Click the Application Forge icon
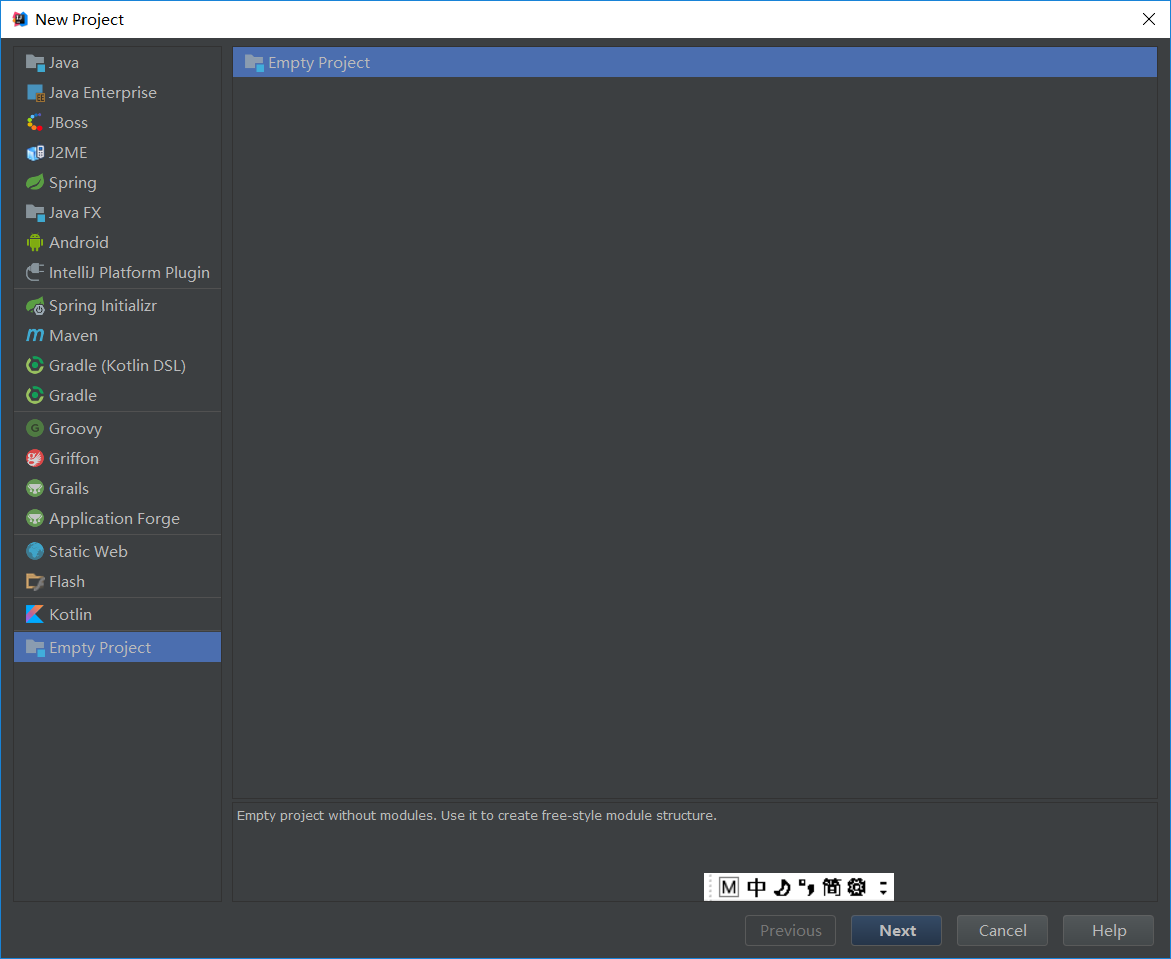1171x959 pixels. pos(34,518)
